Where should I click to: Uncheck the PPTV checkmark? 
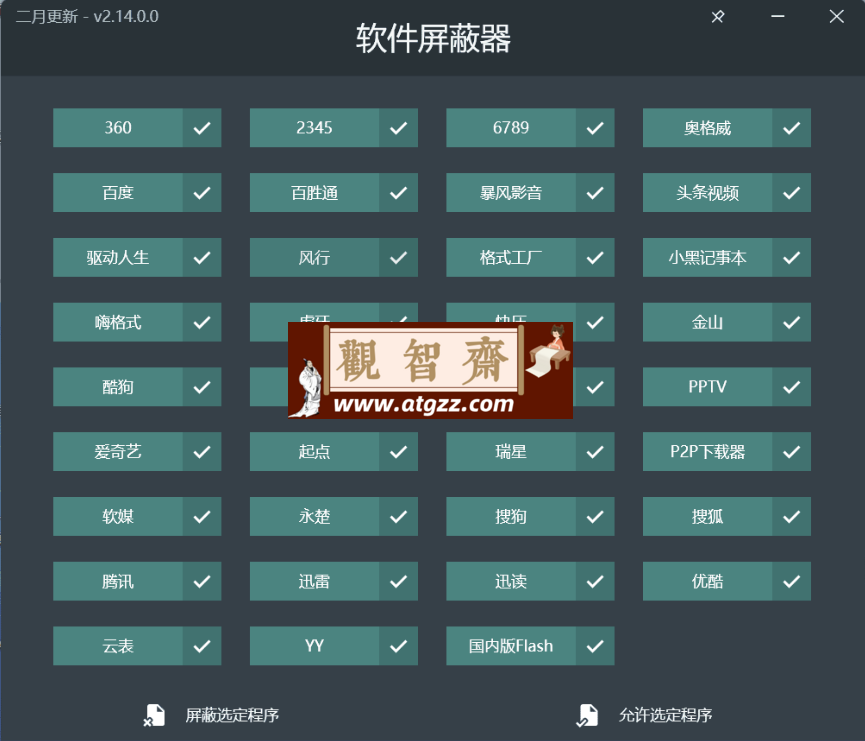pos(791,387)
